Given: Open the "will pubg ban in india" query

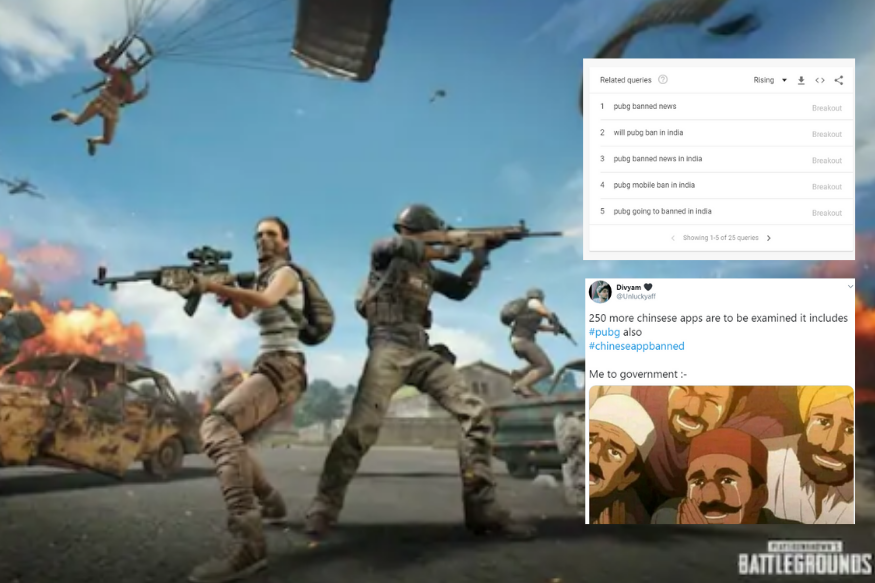Looking at the screenshot, I should tap(648, 133).
